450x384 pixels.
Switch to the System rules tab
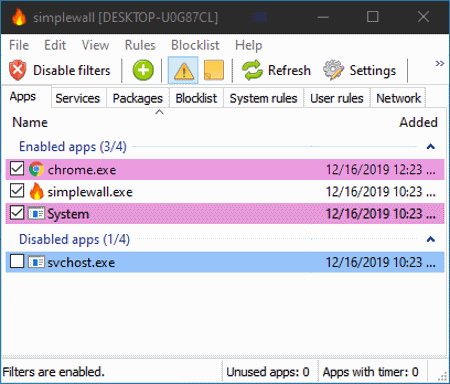coord(263,98)
